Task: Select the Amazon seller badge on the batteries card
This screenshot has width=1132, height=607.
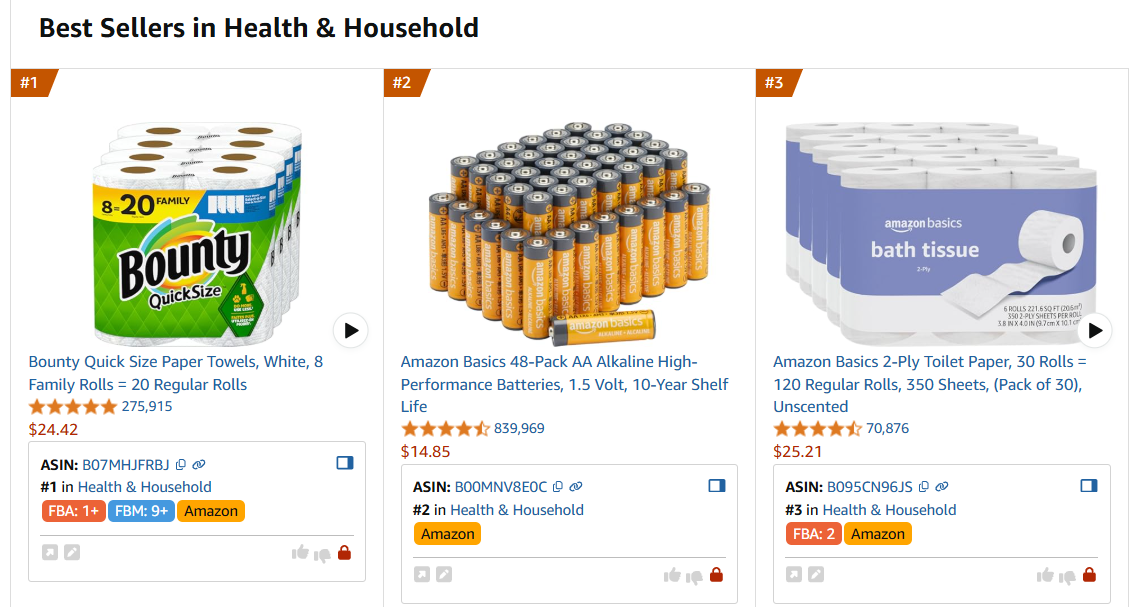Action: (x=447, y=533)
